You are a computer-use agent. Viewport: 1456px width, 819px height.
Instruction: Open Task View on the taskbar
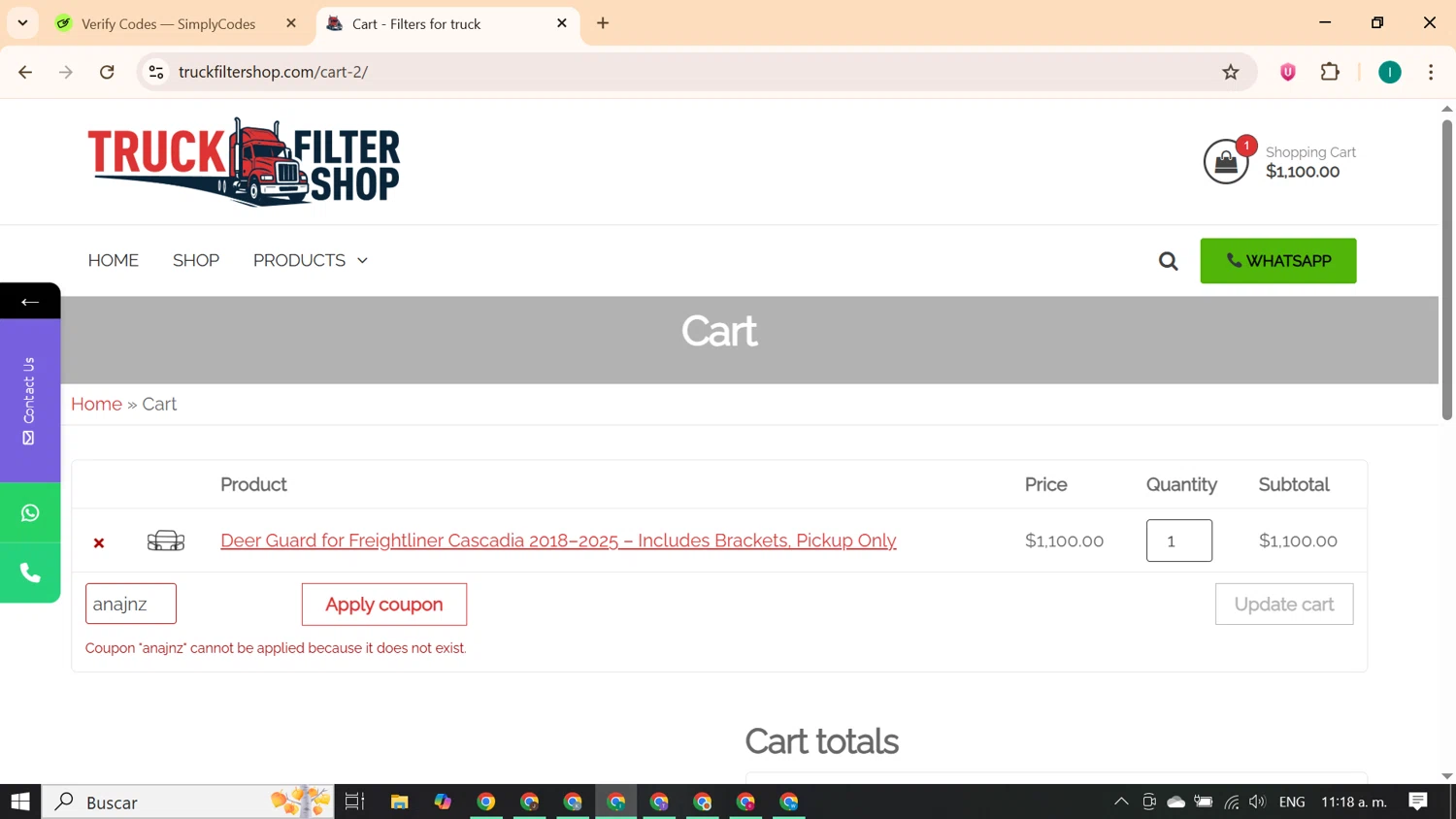pos(354,802)
